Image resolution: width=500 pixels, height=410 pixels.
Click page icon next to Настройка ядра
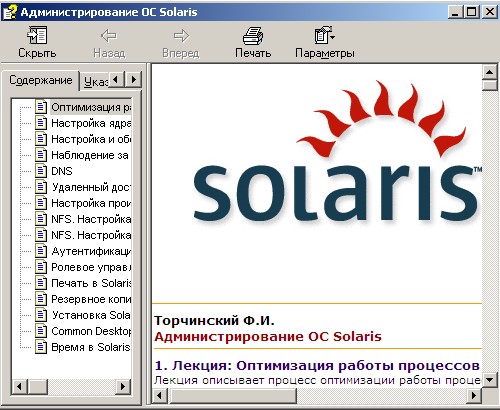(x=41, y=123)
